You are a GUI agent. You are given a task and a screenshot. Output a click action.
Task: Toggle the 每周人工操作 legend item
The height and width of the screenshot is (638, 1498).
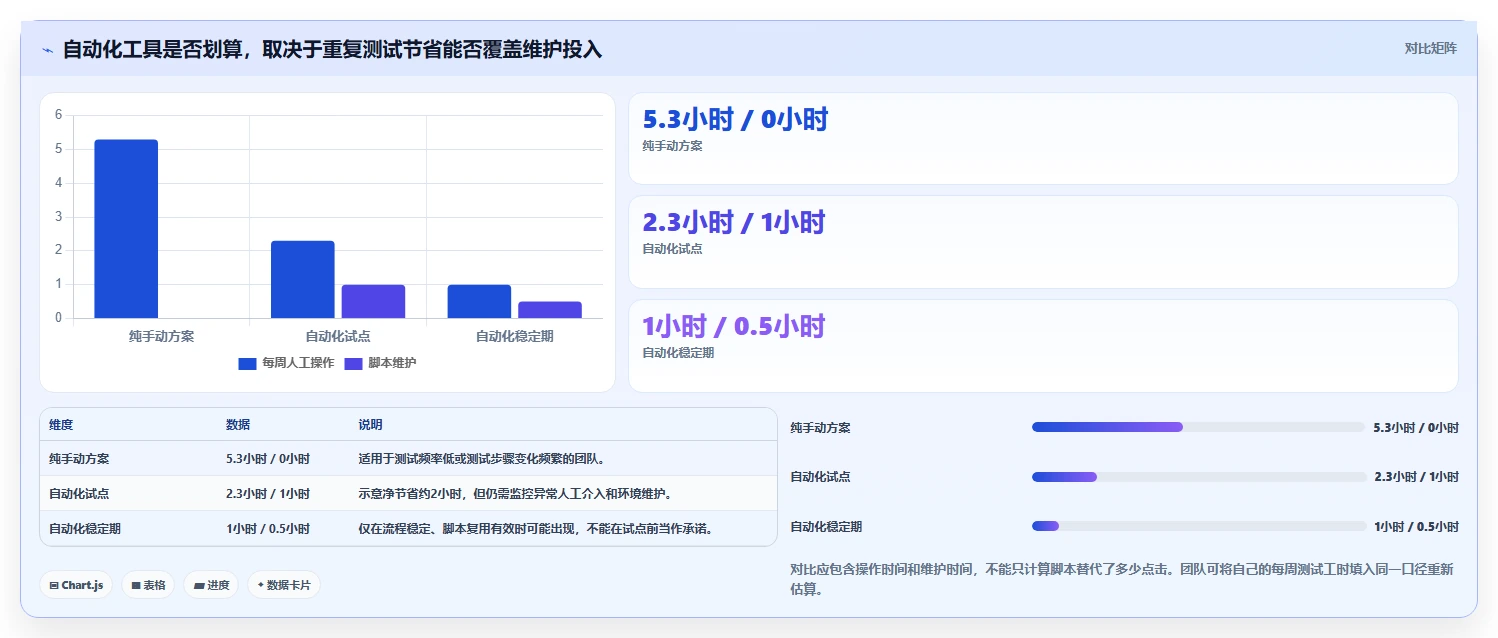click(286, 363)
